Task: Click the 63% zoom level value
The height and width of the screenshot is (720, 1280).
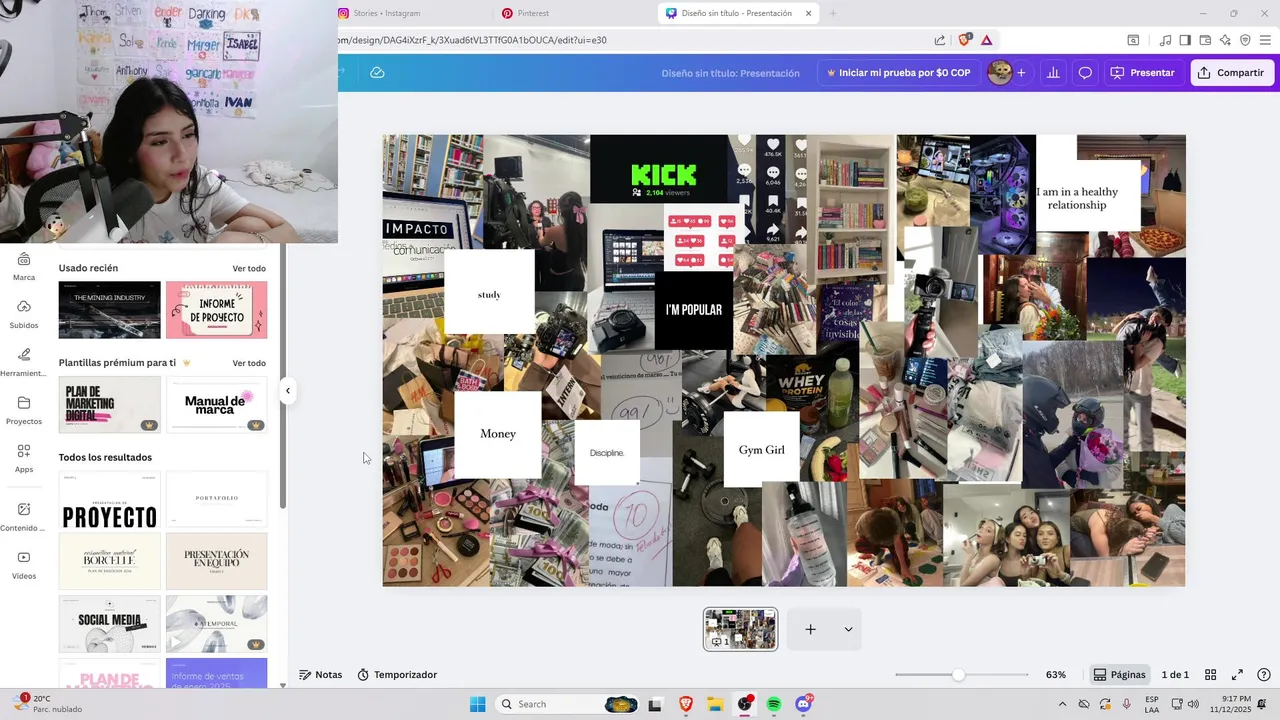Action: click(x=1056, y=675)
